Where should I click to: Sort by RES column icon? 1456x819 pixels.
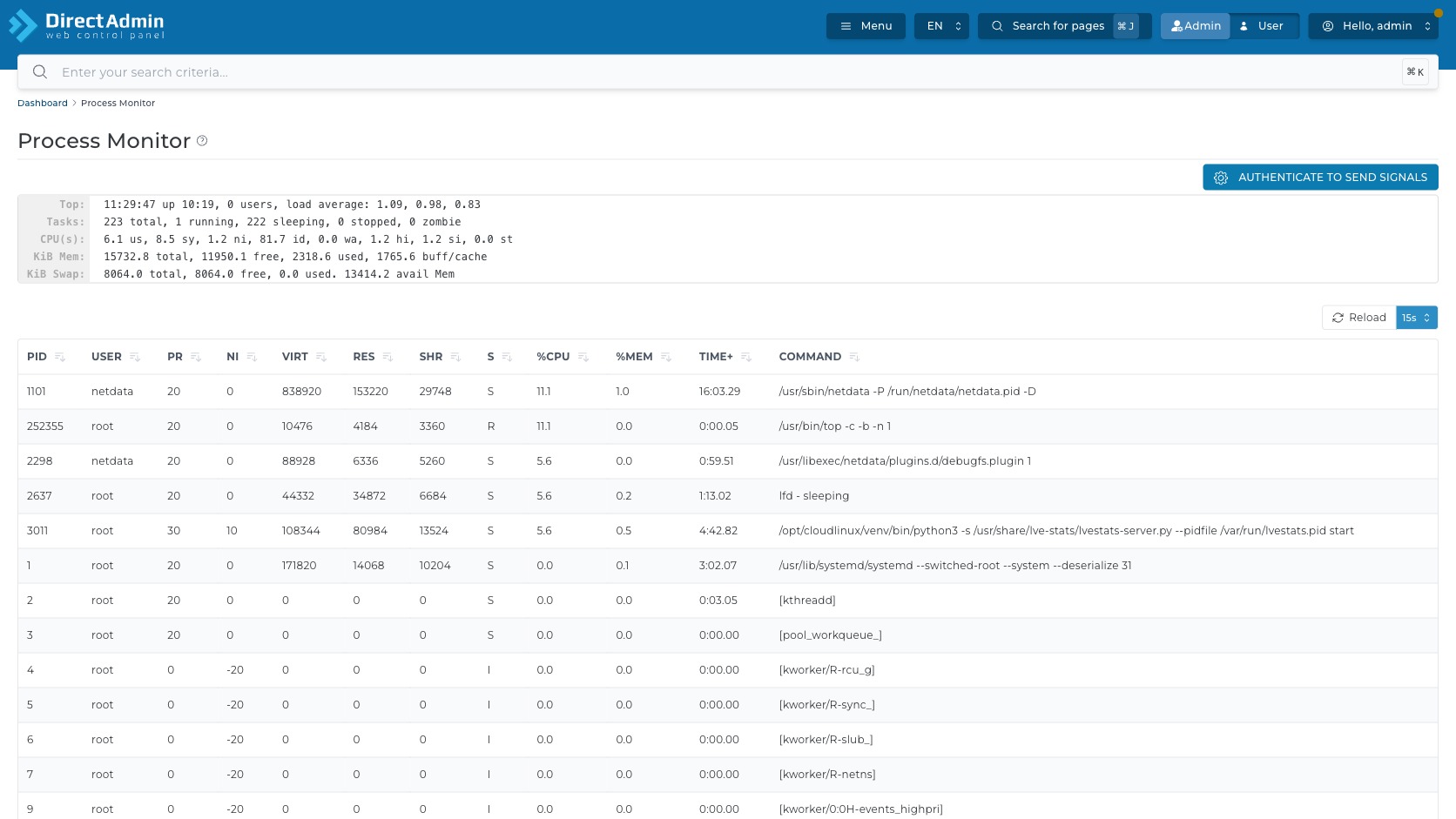click(388, 357)
